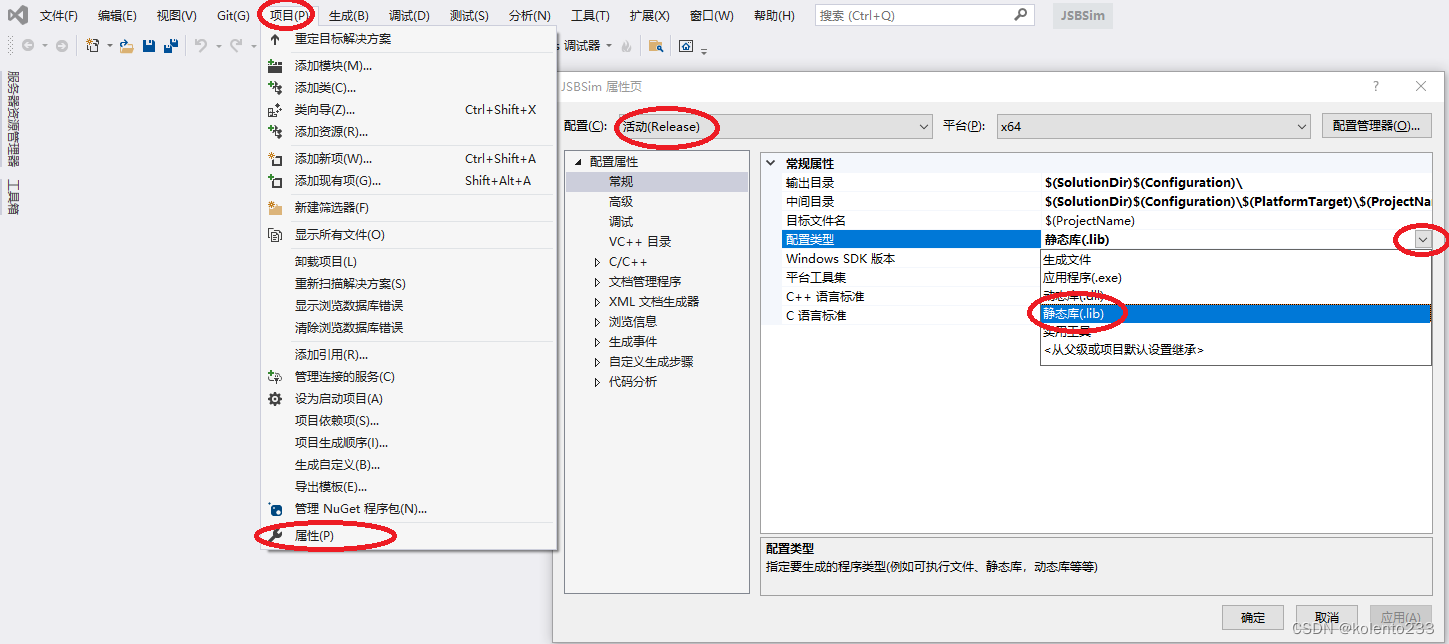Expand the C/C++ tree node
Image resolution: width=1449 pixels, height=644 pixels.
pyautogui.click(x=597, y=261)
